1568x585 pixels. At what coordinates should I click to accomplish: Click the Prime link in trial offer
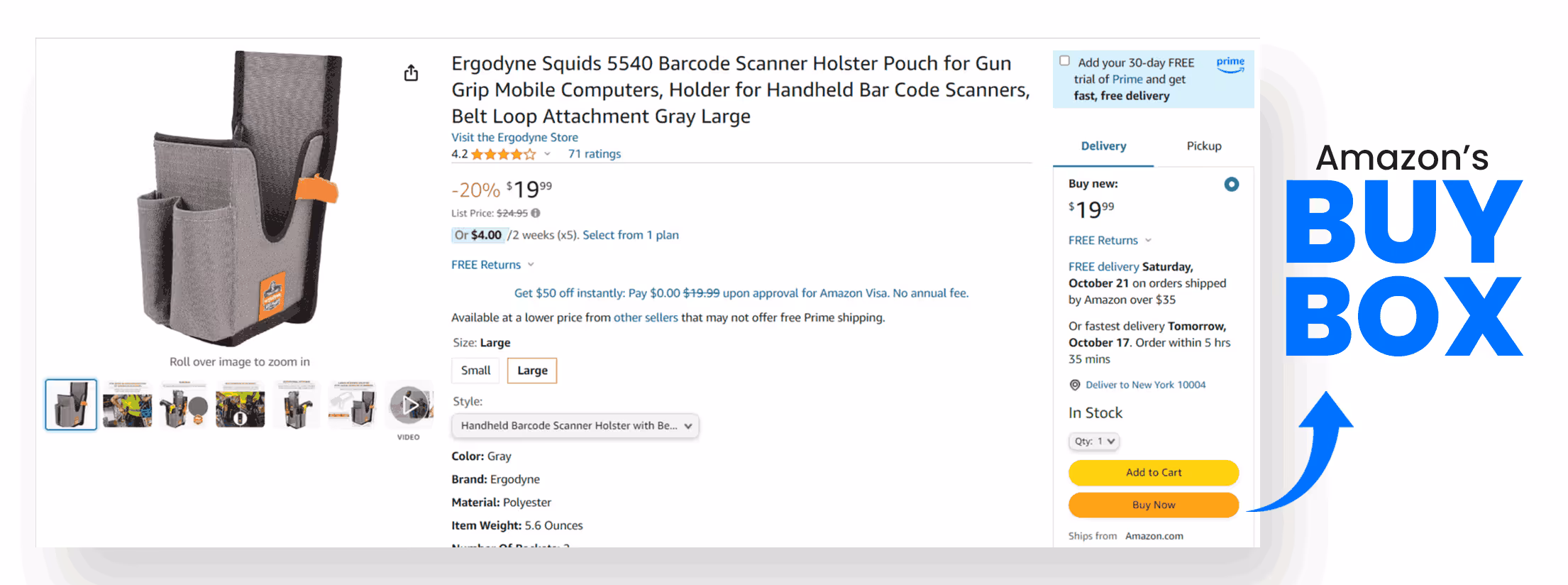1127,80
